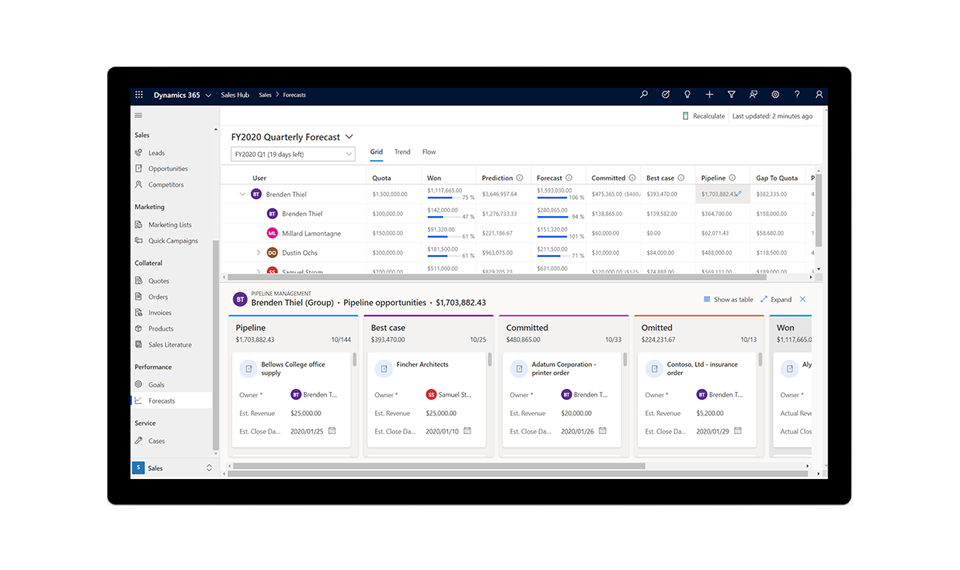
Task: Toggle the sidebar hamburger menu
Action: pyautogui.click(x=139, y=116)
